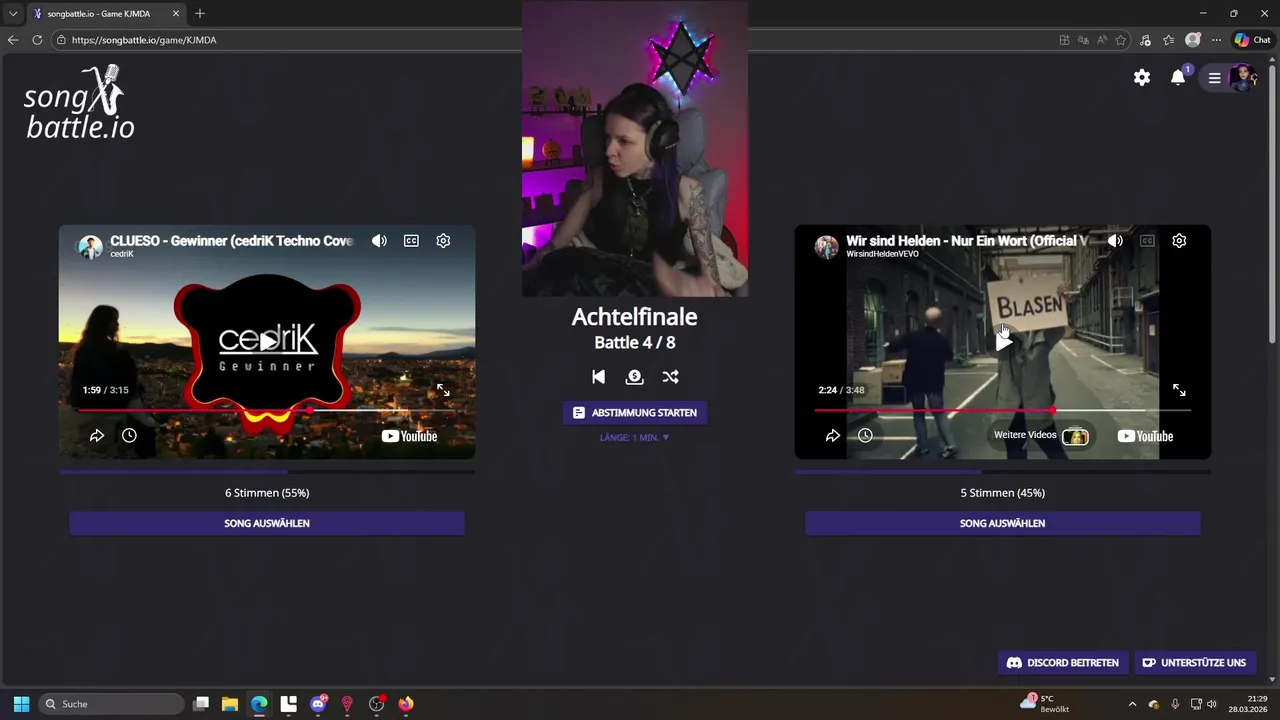Mute the CLUESO video volume
This screenshot has height=720, width=1280.
pyautogui.click(x=379, y=241)
